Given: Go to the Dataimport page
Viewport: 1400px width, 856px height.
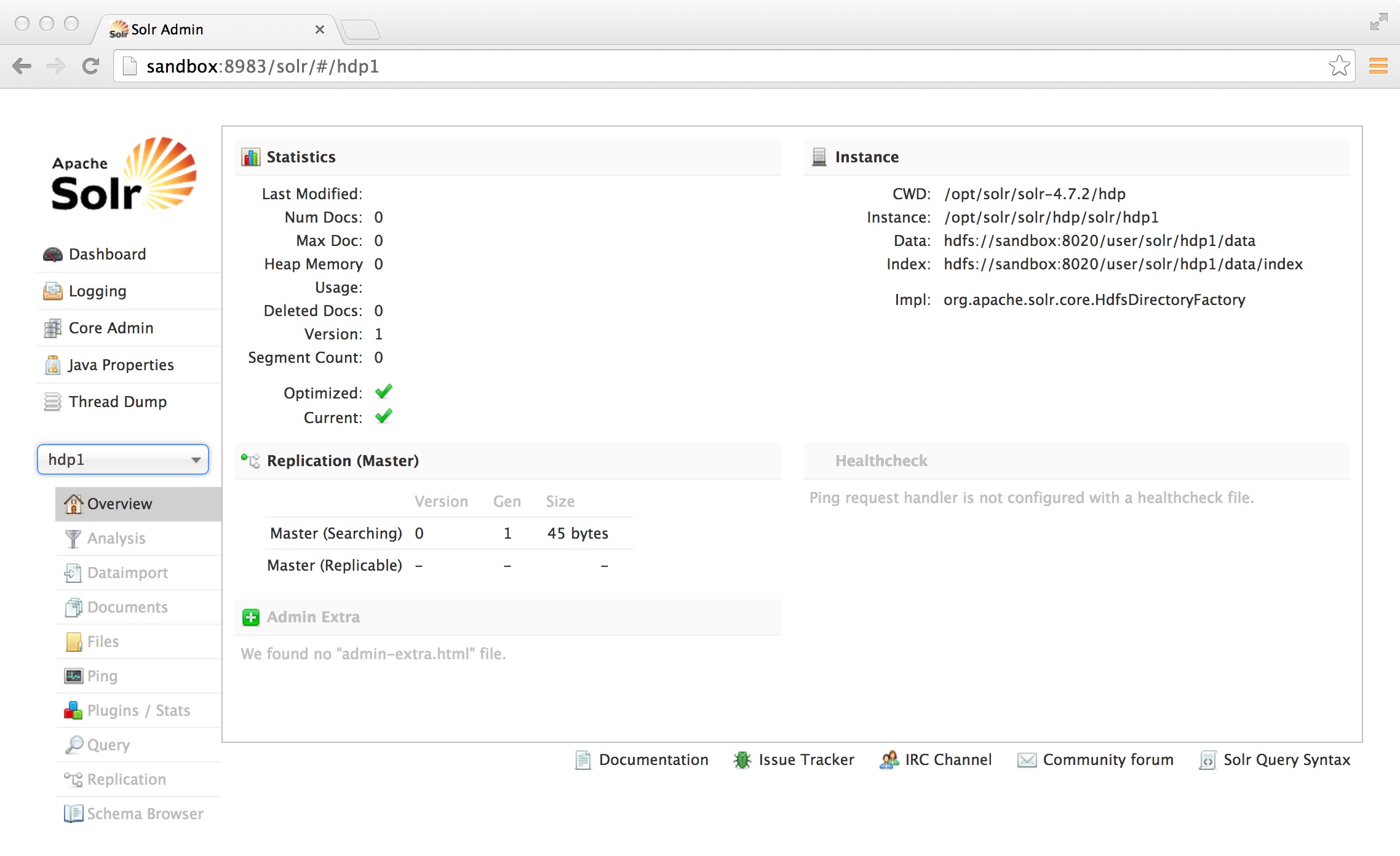Looking at the screenshot, I should coord(127,573).
